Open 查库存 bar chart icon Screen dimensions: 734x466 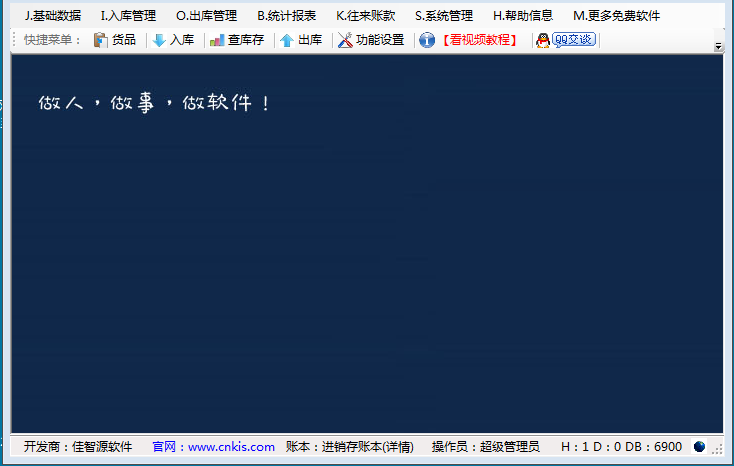click(217, 41)
